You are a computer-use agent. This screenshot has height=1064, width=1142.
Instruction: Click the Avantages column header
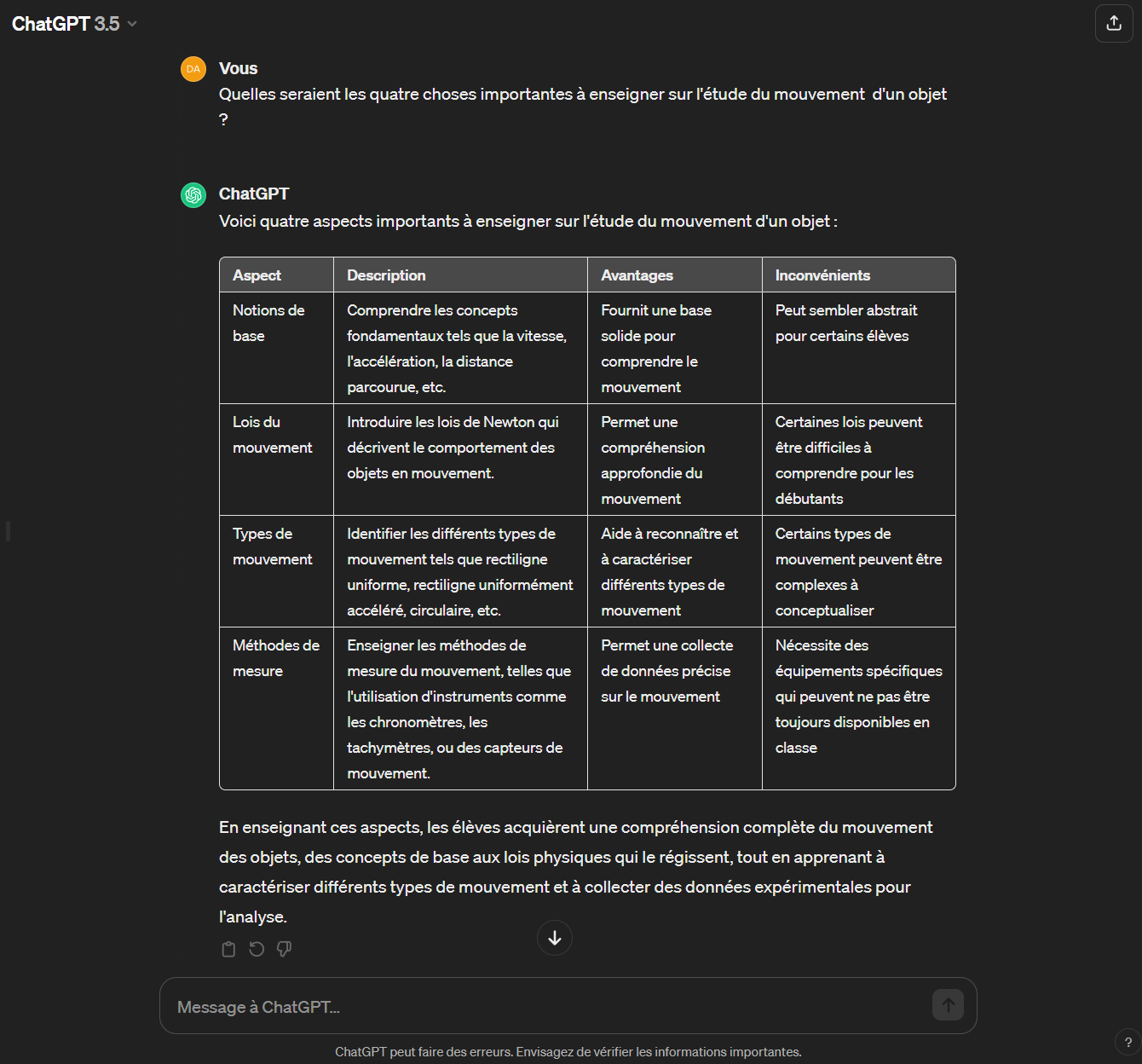tap(637, 275)
